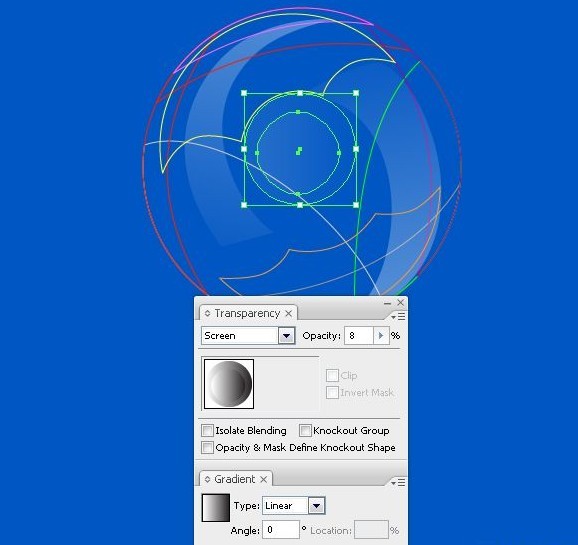Enable the Knockout Group checkbox
Image resolution: width=578 pixels, height=545 pixels.
(305, 430)
